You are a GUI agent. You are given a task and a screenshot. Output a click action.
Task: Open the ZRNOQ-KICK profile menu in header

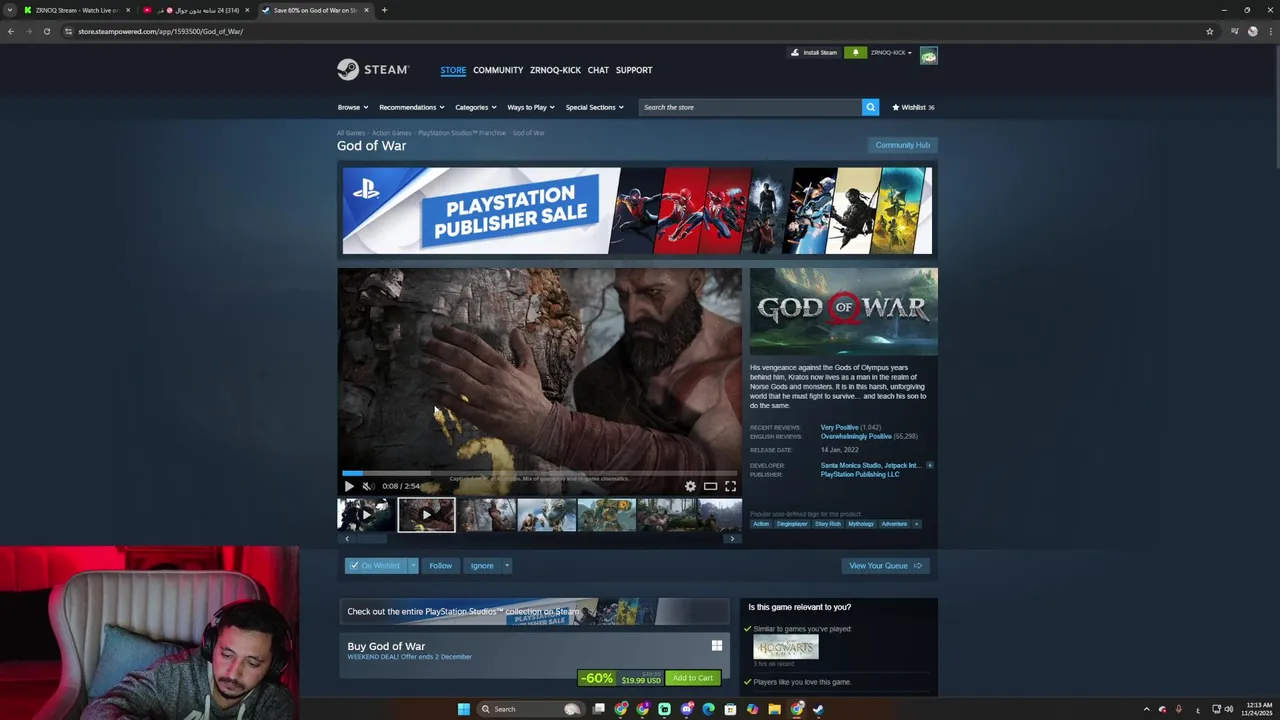coord(555,70)
